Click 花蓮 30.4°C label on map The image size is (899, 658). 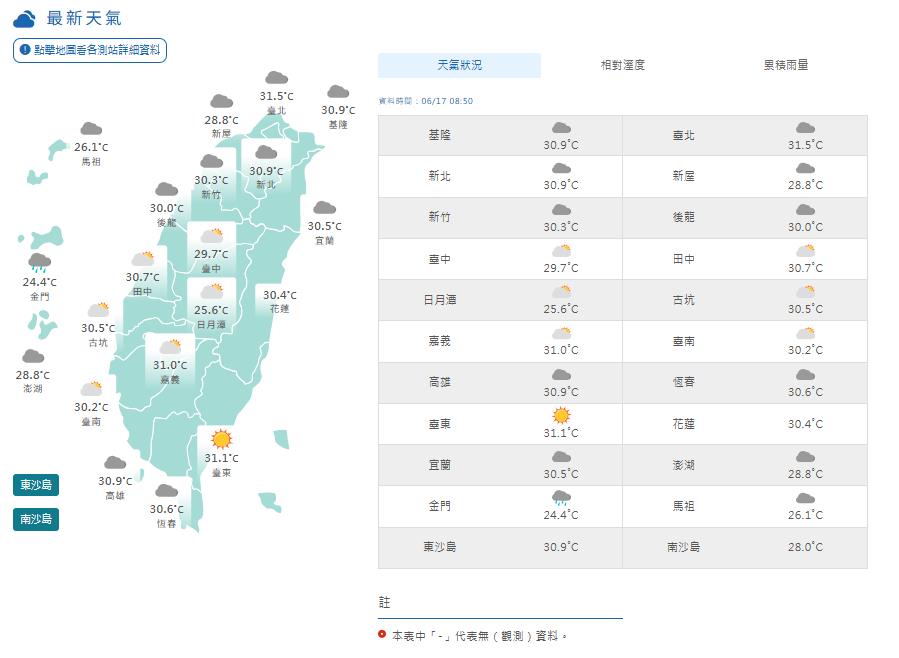pos(279,301)
